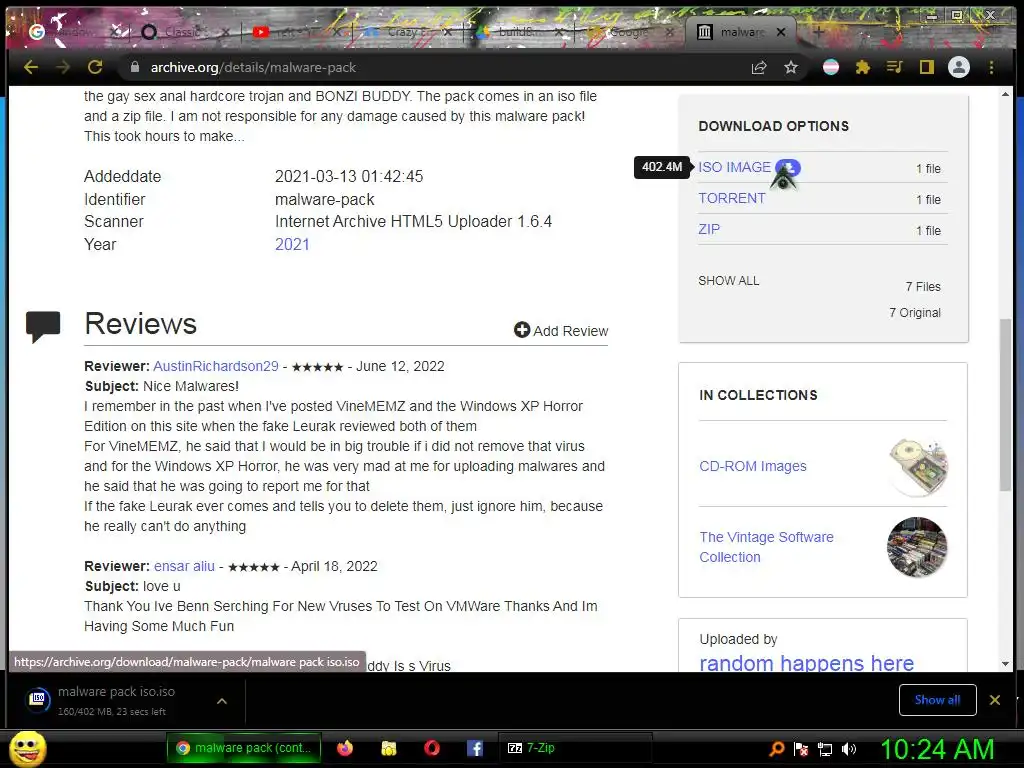Image resolution: width=1024 pixels, height=768 pixels.
Task: Open the volume speaker tray icon
Action: [x=849, y=749]
